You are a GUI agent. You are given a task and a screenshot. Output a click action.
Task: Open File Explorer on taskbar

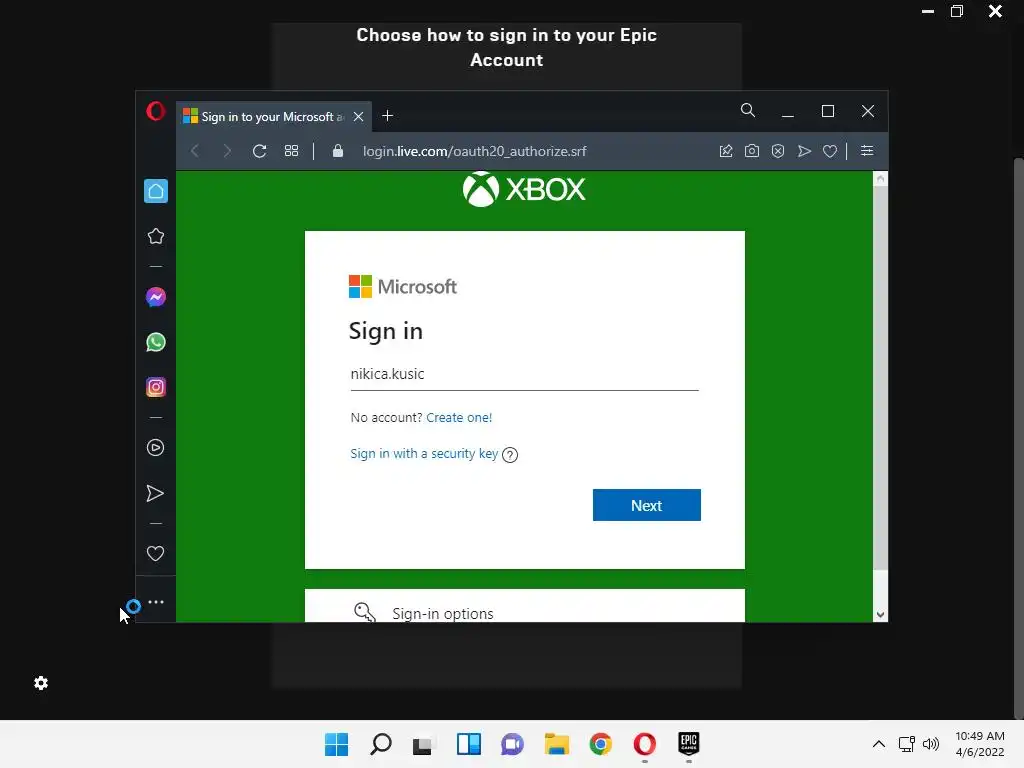click(556, 744)
